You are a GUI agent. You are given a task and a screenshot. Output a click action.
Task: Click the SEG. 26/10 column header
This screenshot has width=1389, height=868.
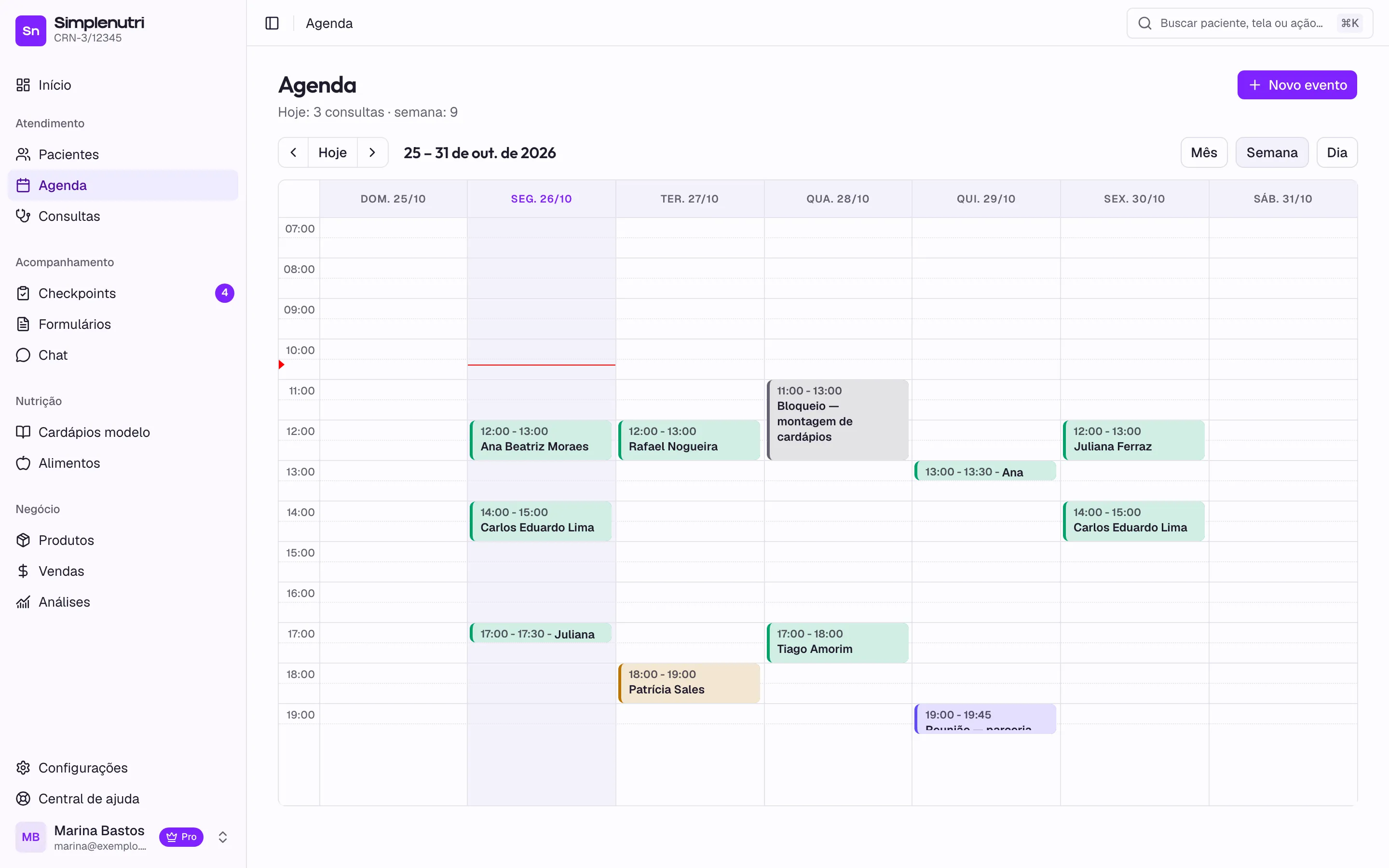tap(541, 199)
